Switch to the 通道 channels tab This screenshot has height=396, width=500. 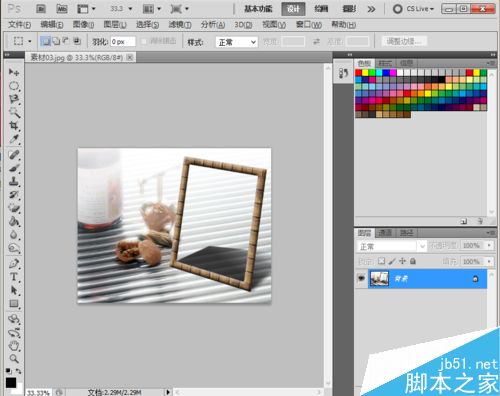(385, 233)
